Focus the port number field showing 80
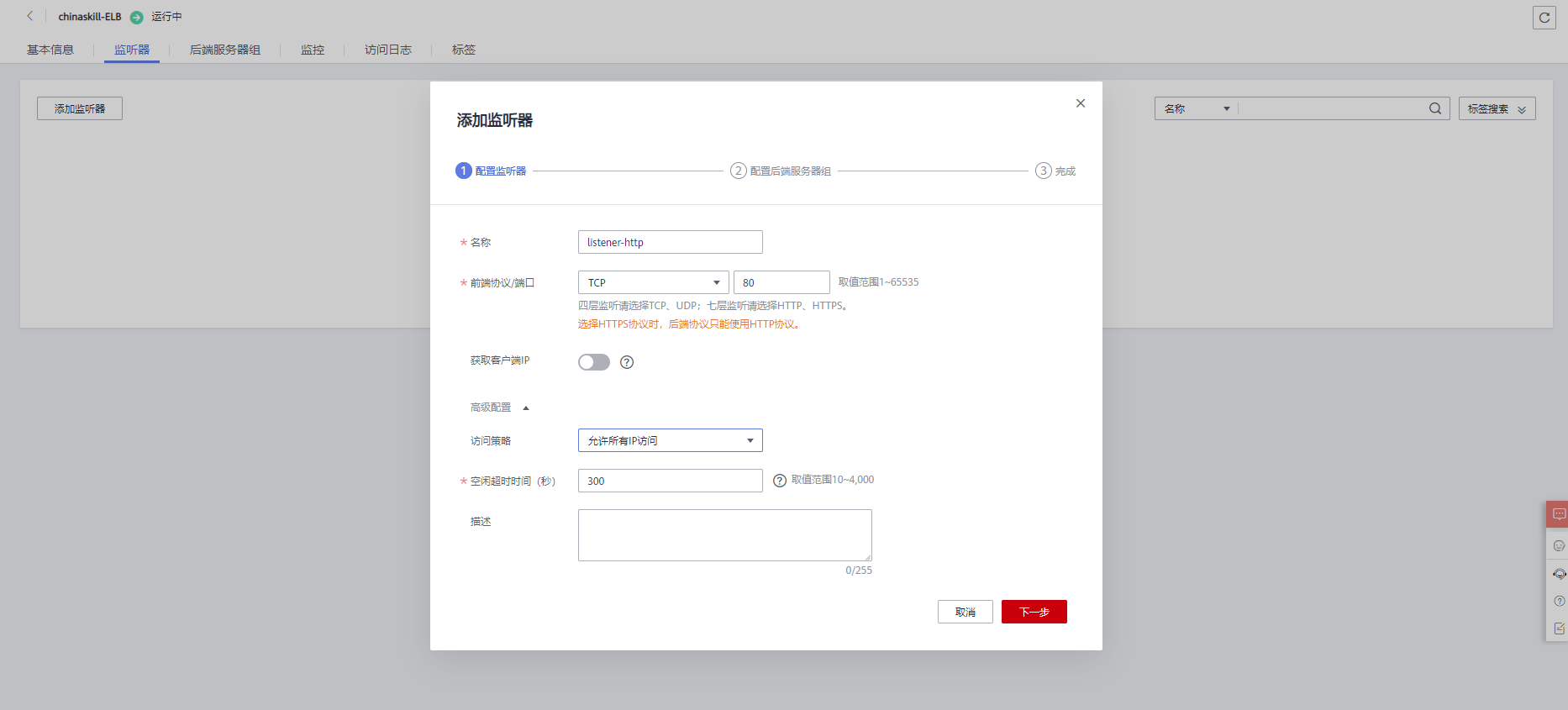Image resolution: width=1568 pixels, height=710 pixels. [x=781, y=282]
